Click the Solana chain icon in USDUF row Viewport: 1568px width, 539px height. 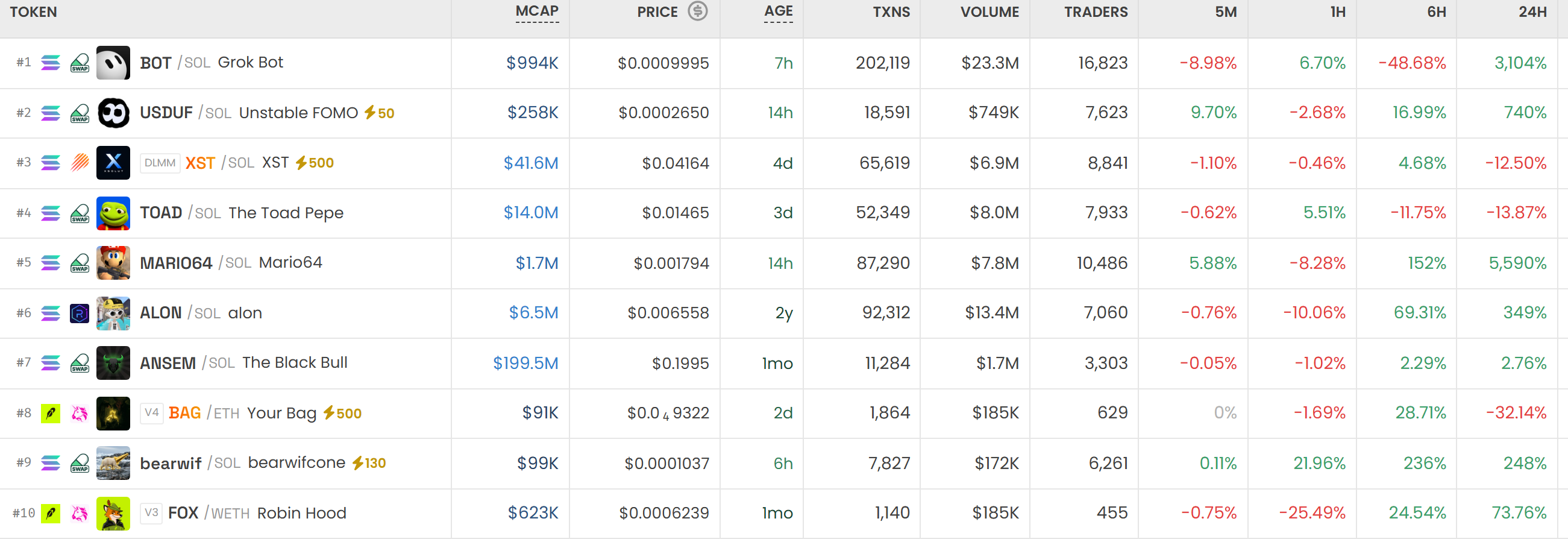click(x=51, y=113)
